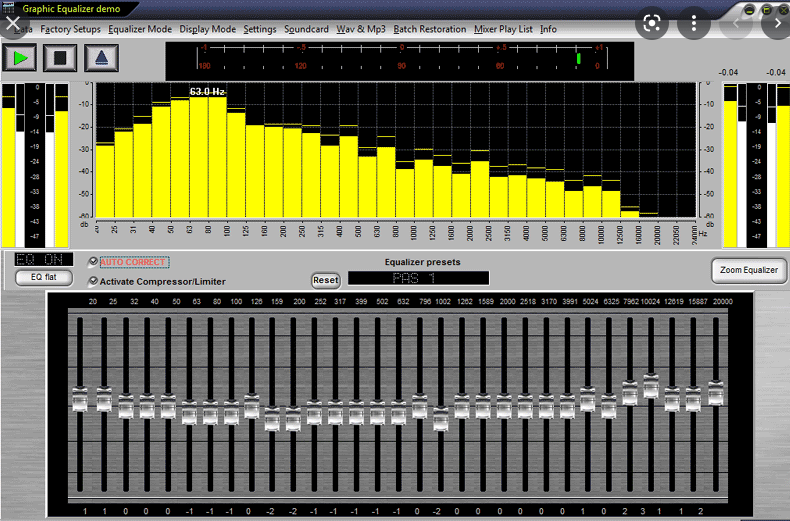Open the Settings menu

(x=260, y=29)
